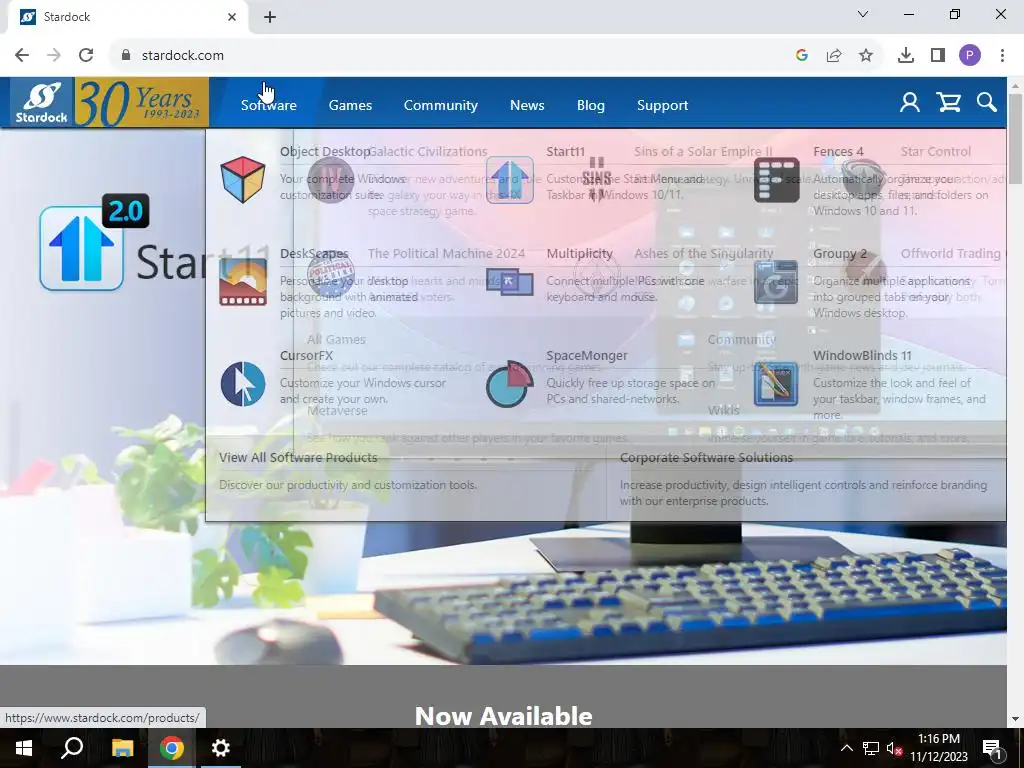This screenshot has width=1024, height=768.
Task: Open Groupy 2 title link
Action: (x=840, y=253)
